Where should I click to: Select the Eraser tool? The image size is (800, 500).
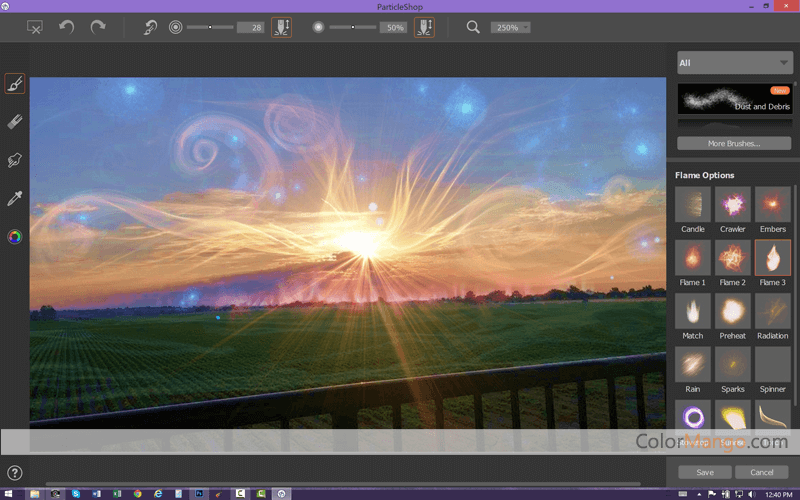pos(15,122)
